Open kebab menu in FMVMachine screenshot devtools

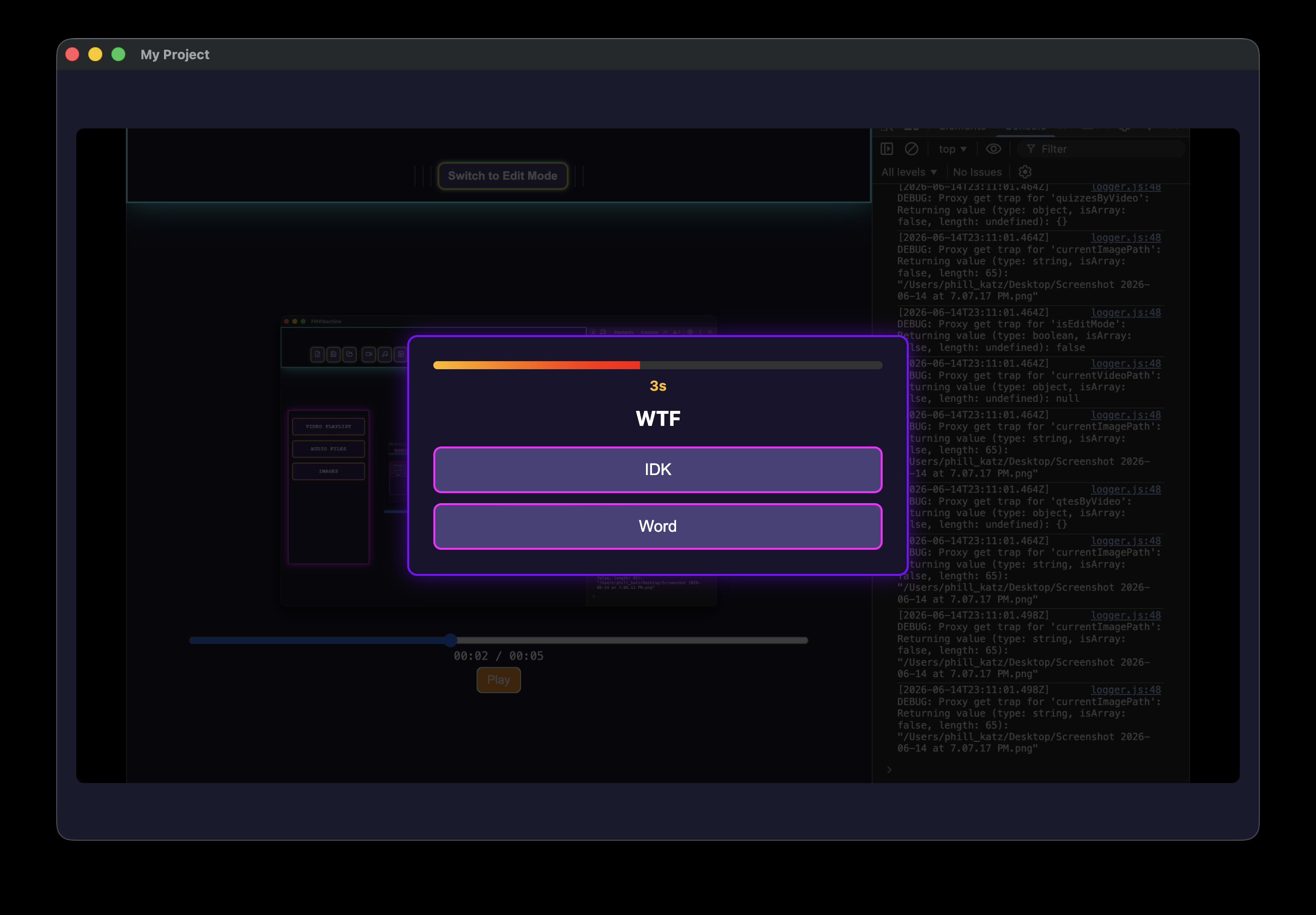[x=701, y=332]
